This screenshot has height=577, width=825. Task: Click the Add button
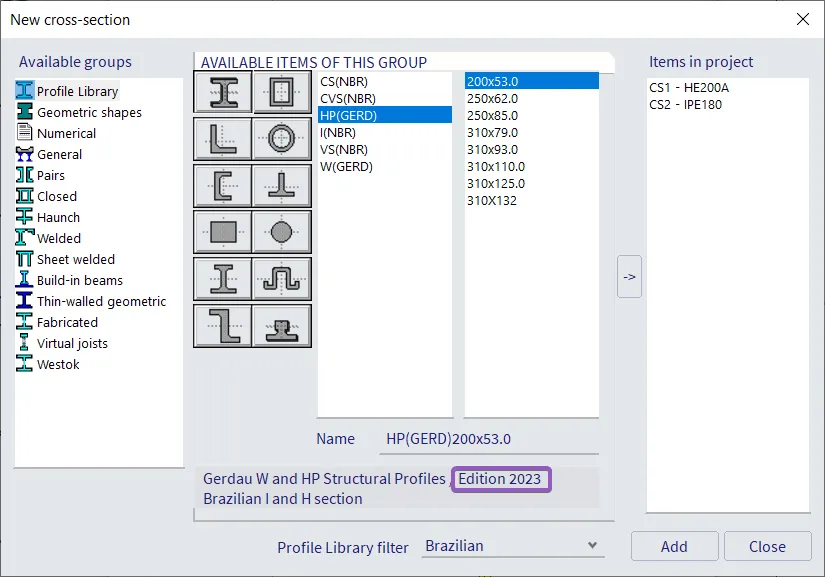(674, 546)
